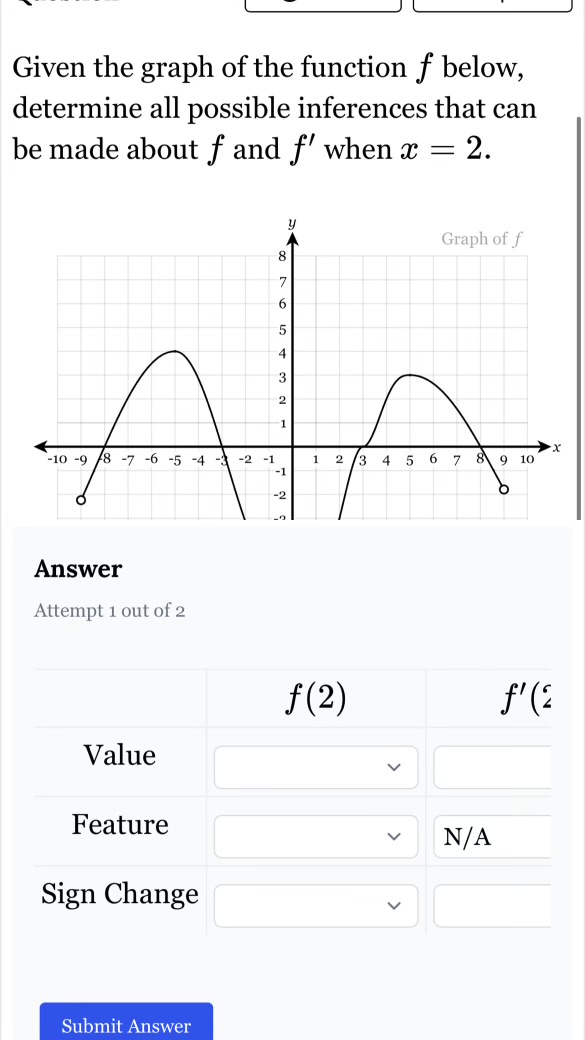Click the Attempt 1 out of 2 text
The image size is (585, 1040).
110,610
